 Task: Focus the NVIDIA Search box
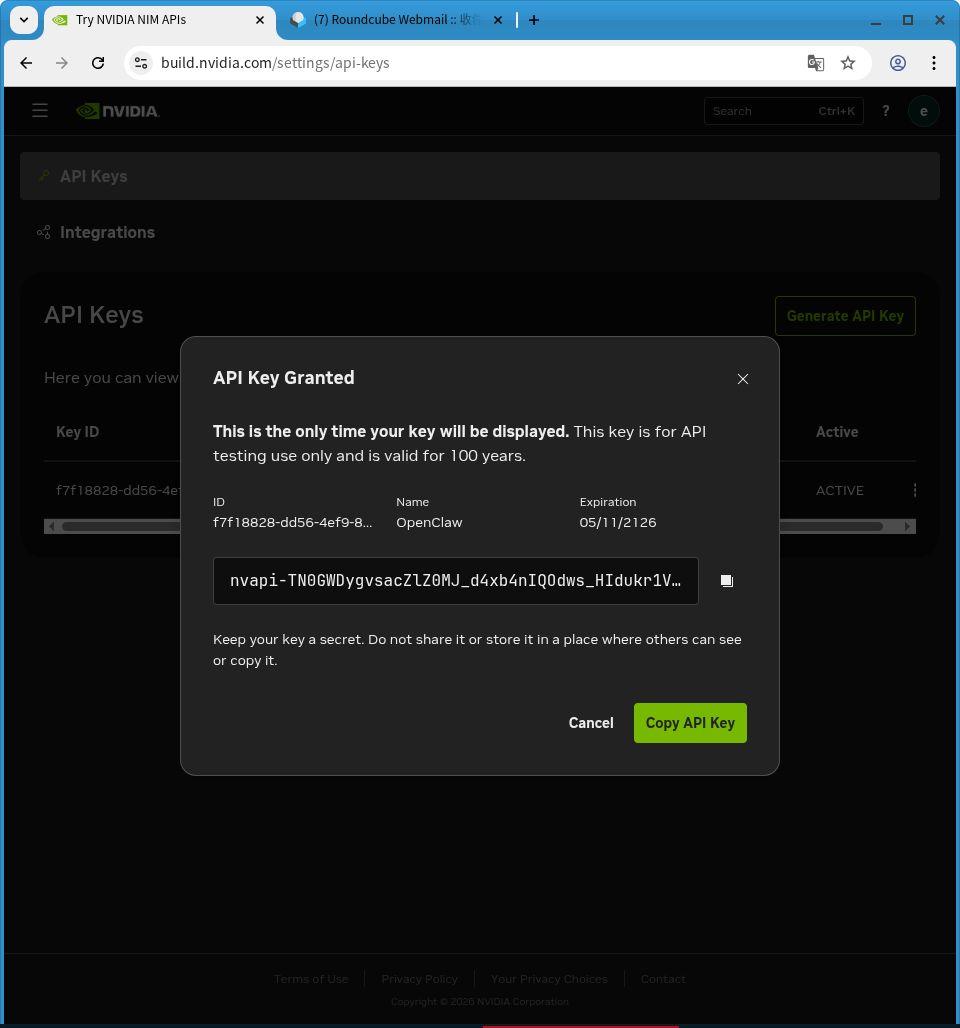[784, 111]
